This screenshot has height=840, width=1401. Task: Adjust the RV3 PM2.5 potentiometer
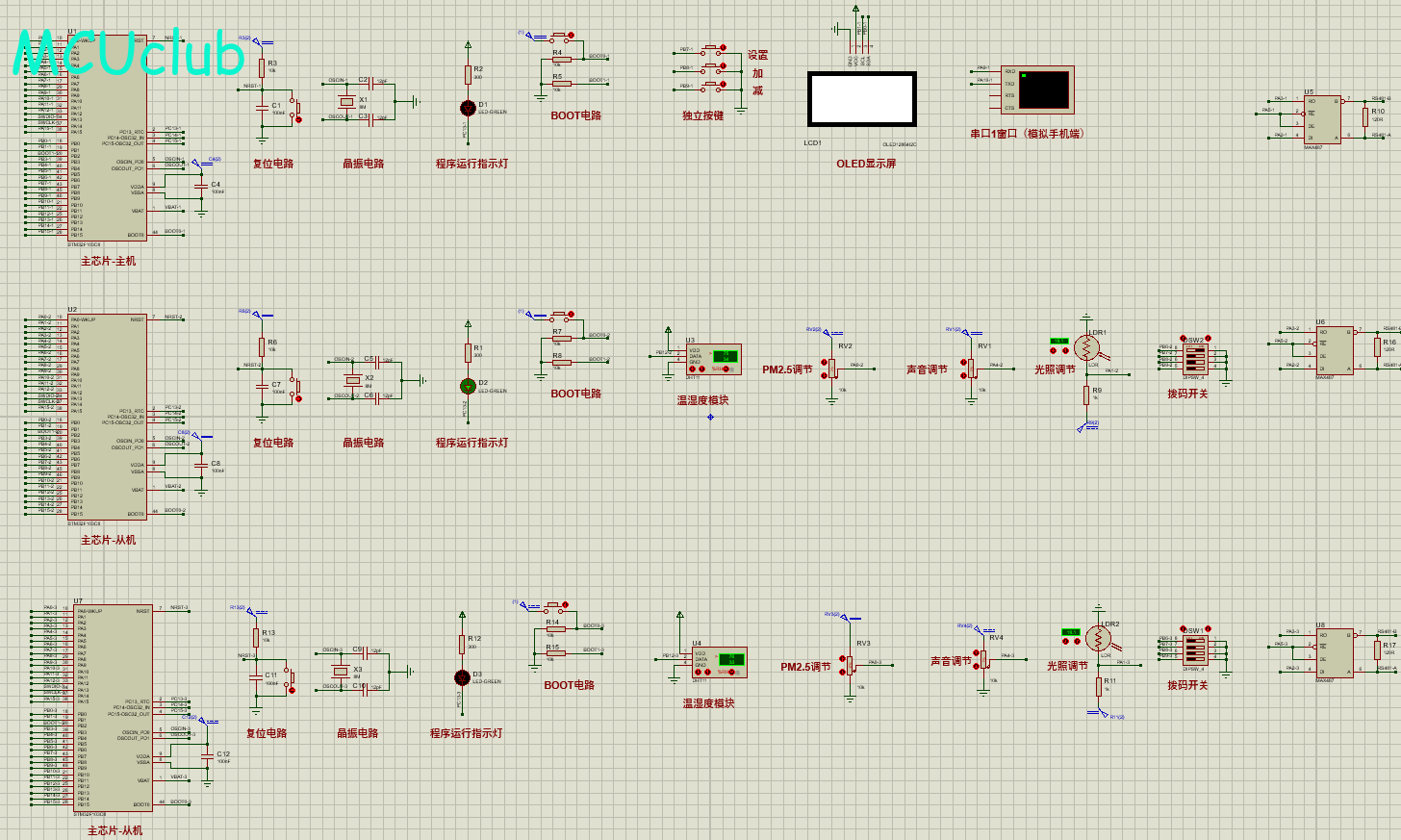click(x=851, y=664)
